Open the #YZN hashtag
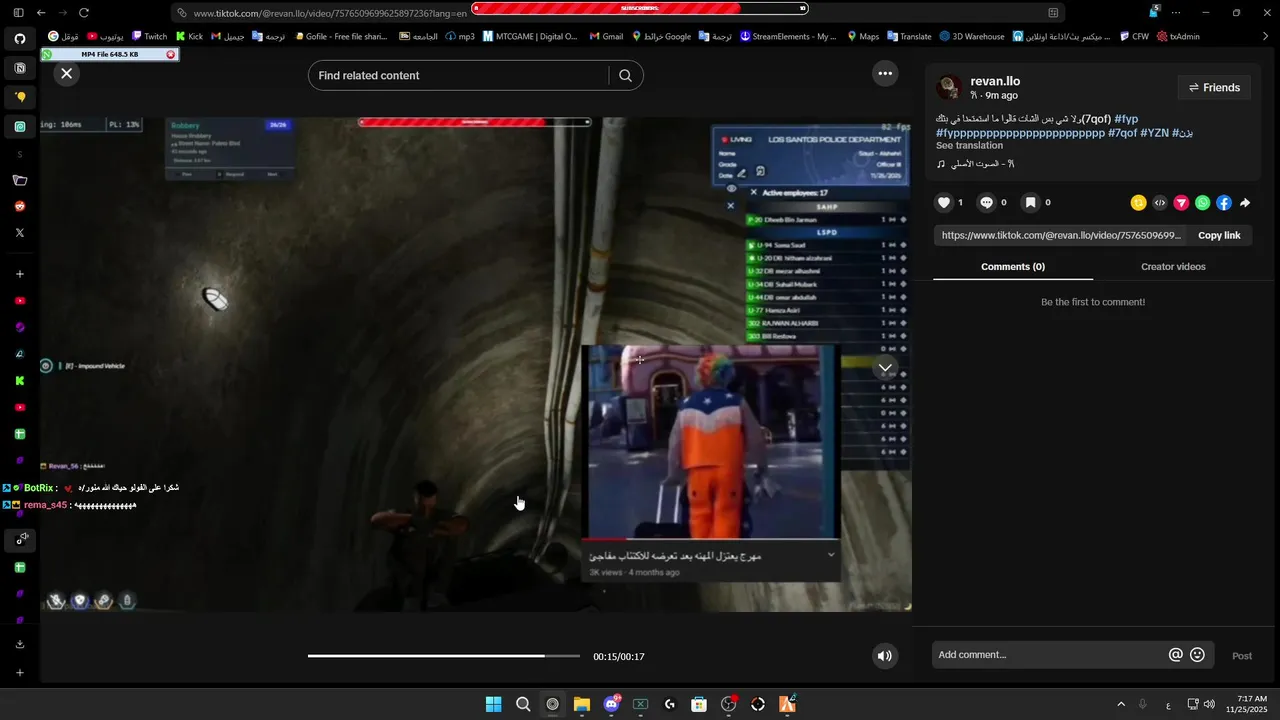 [x=1154, y=133]
